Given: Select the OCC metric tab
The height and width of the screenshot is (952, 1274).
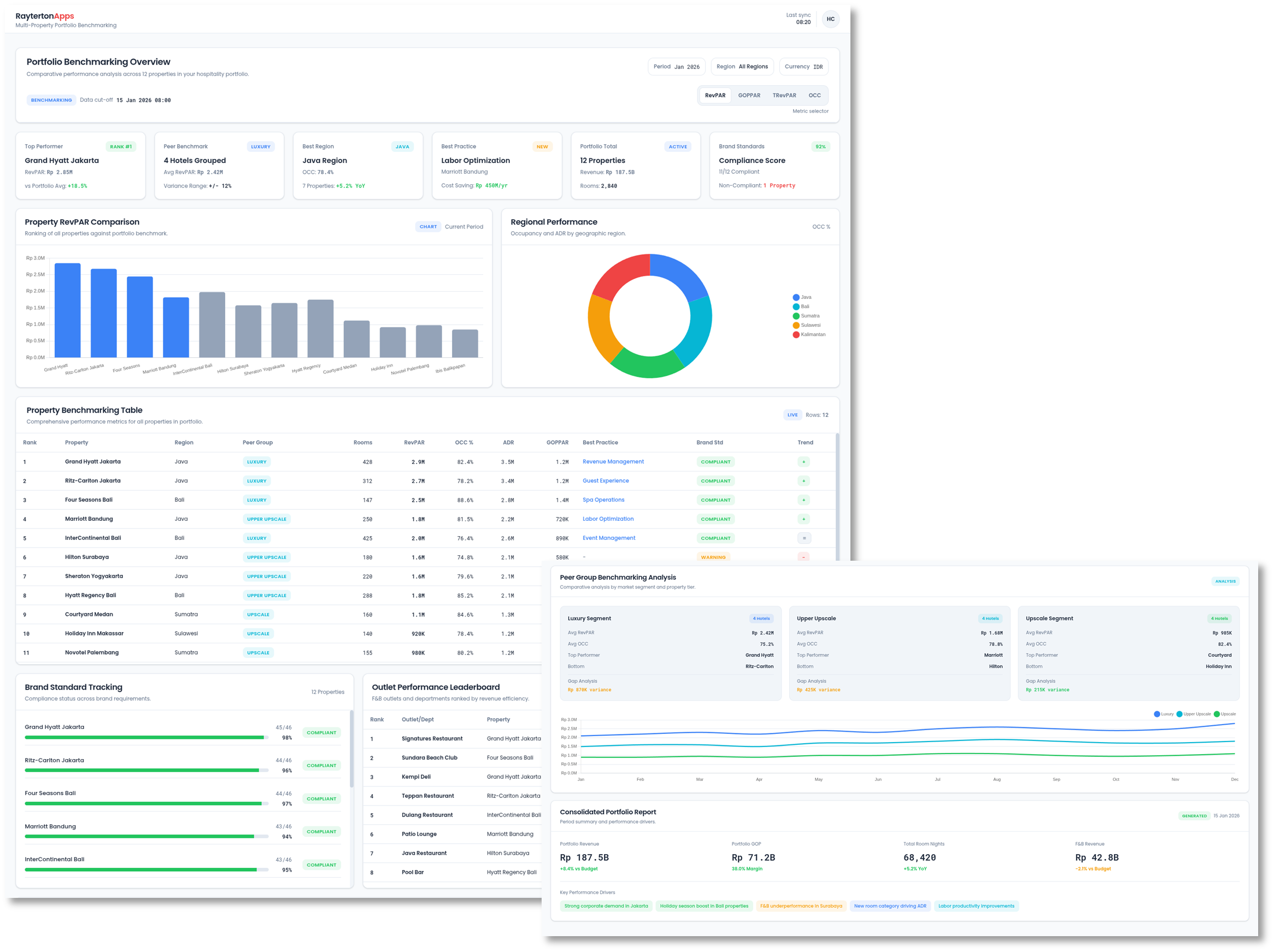Looking at the screenshot, I should (x=815, y=95).
